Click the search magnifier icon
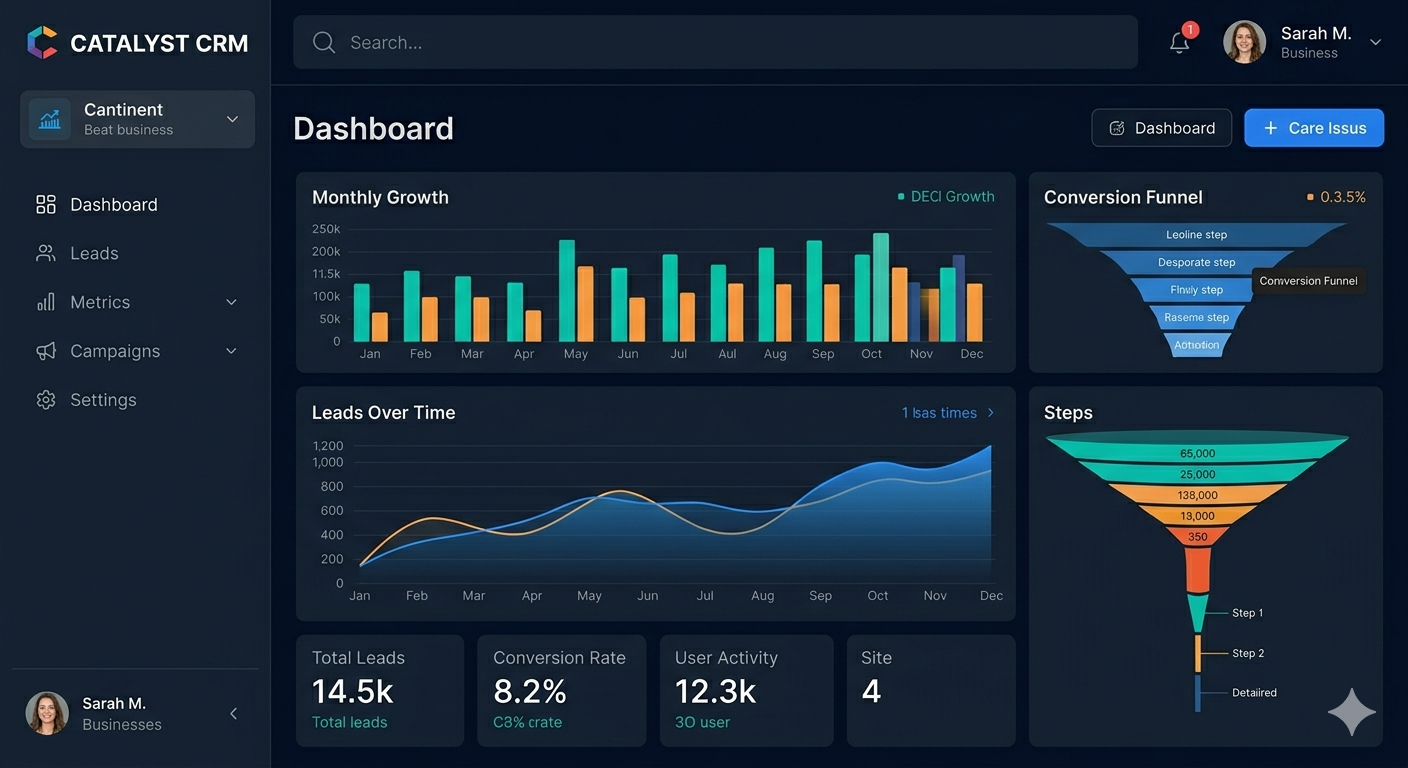Viewport: 1408px width, 768px height. (323, 42)
